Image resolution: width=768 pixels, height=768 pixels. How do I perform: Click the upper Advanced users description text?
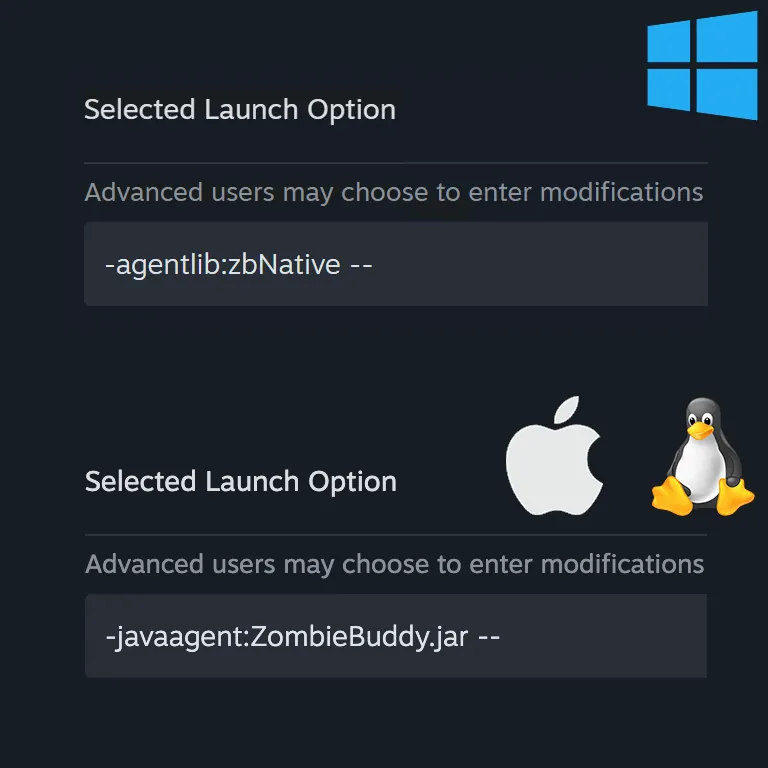click(394, 192)
